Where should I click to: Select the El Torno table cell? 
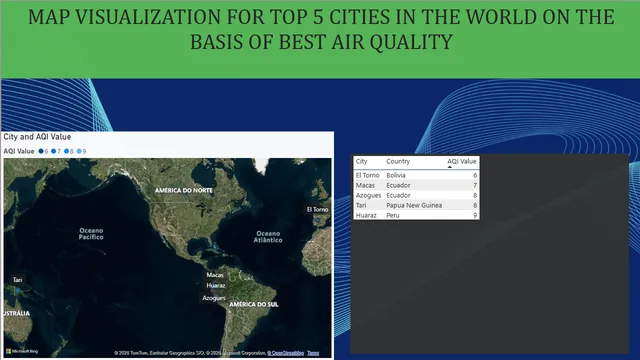click(367, 175)
